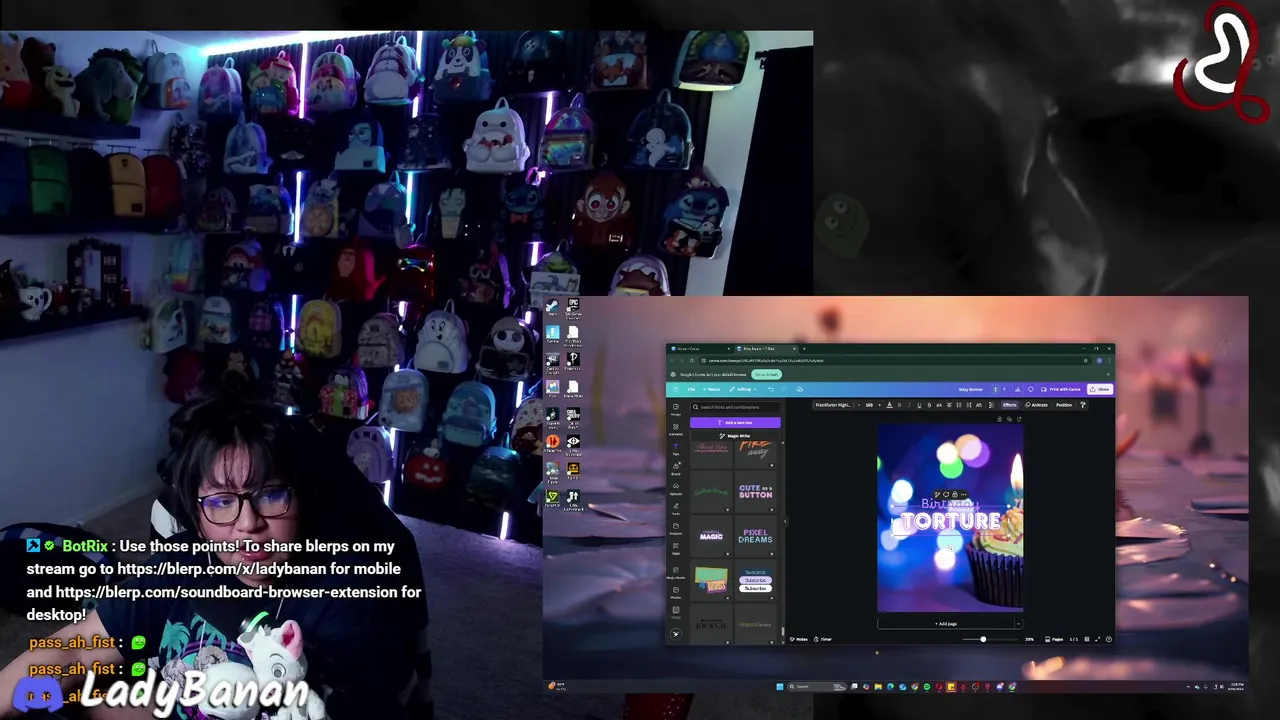The width and height of the screenshot is (1280, 720).
Task: Redo the action in Canva
Action: coord(783,389)
